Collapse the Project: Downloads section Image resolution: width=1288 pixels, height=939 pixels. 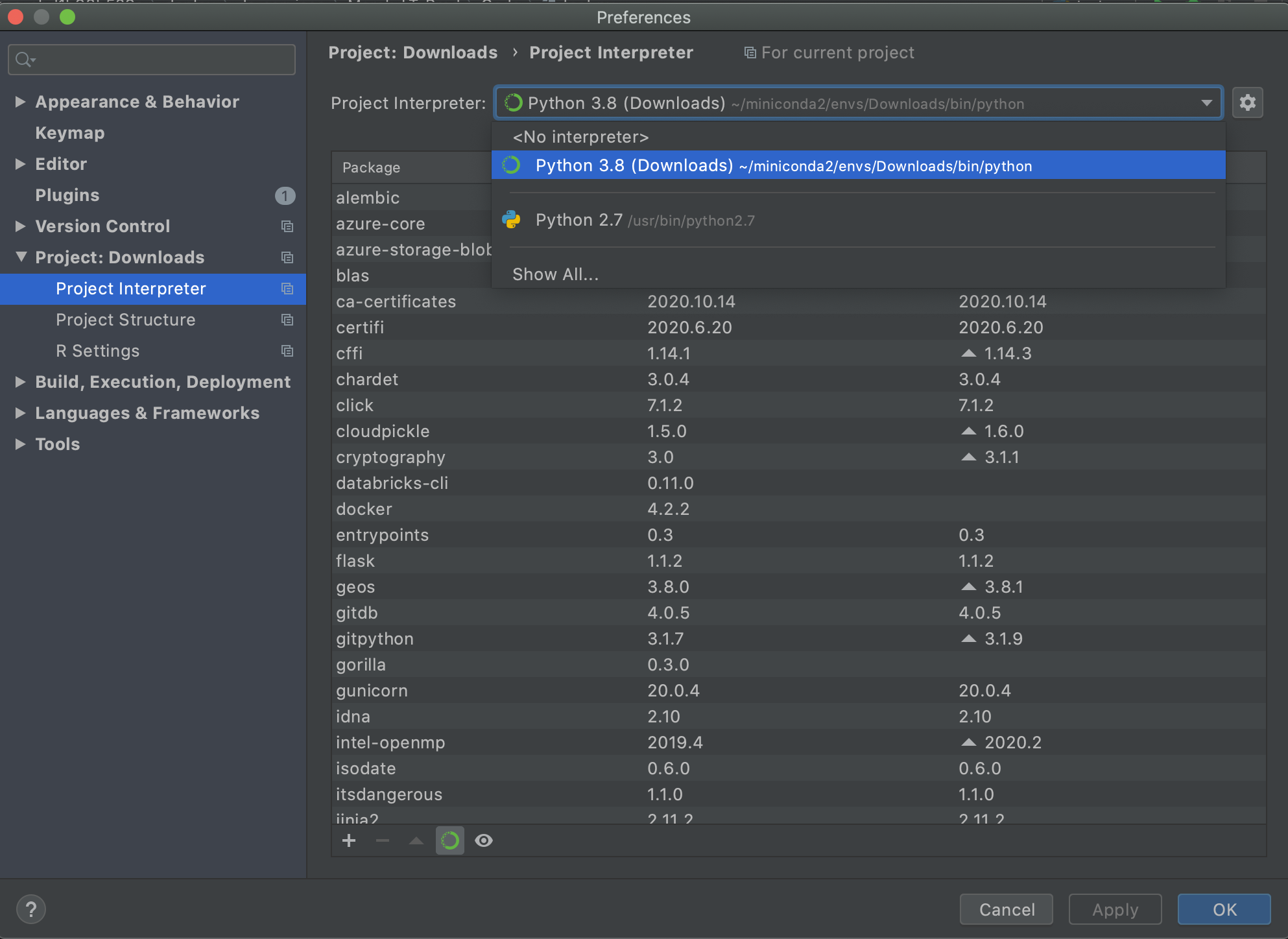21,257
